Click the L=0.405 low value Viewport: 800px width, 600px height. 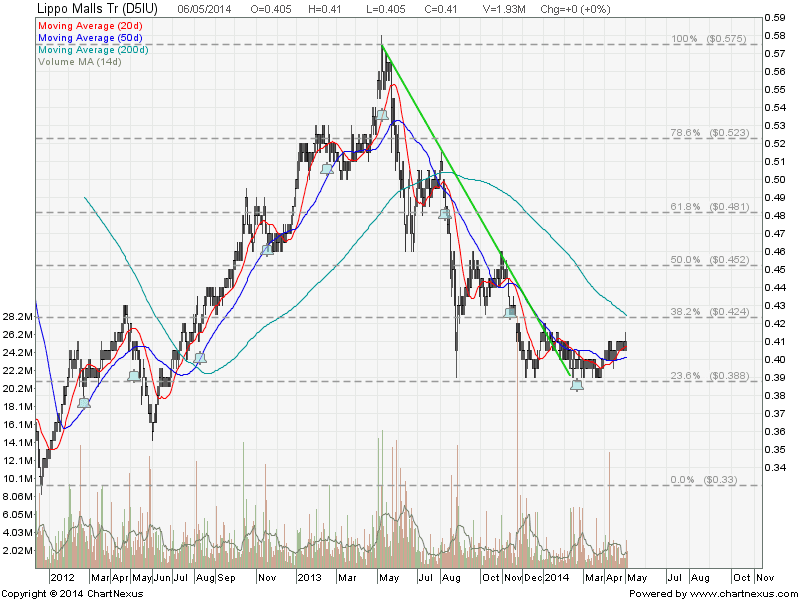(x=386, y=9)
